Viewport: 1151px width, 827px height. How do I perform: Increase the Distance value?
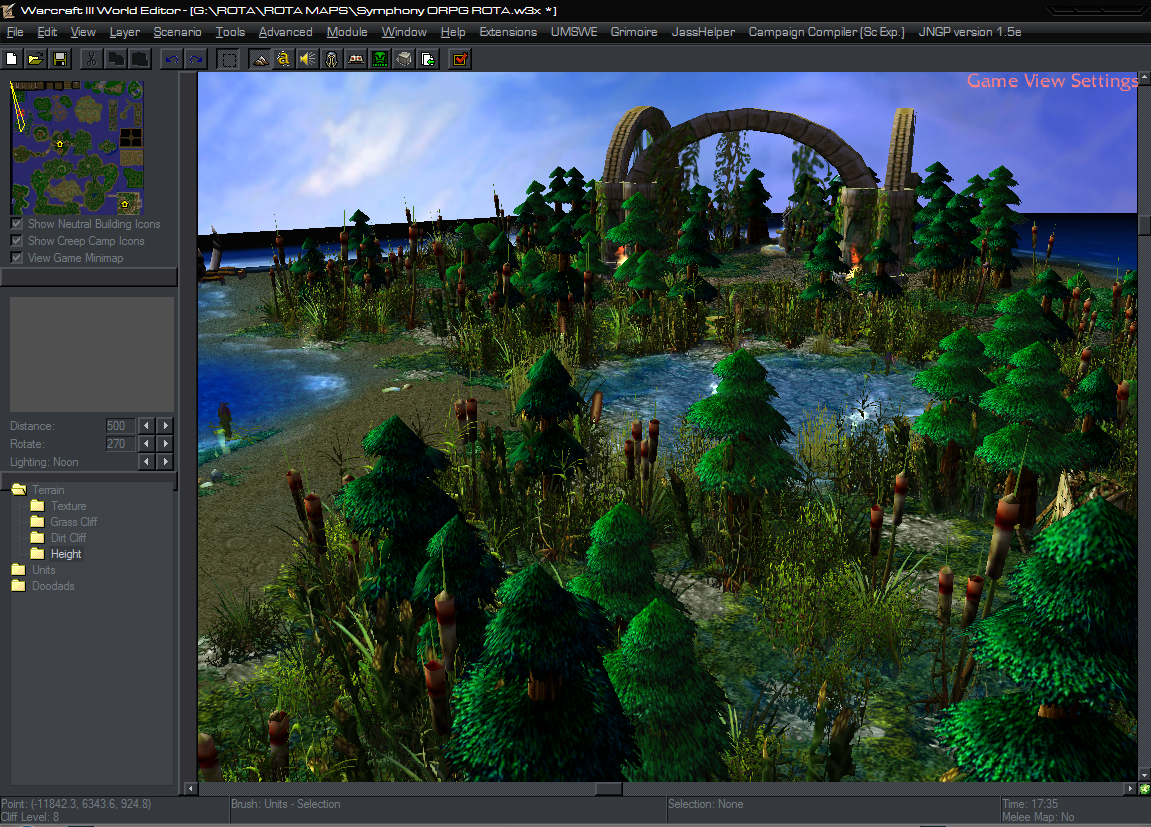click(x=166, y=426)
